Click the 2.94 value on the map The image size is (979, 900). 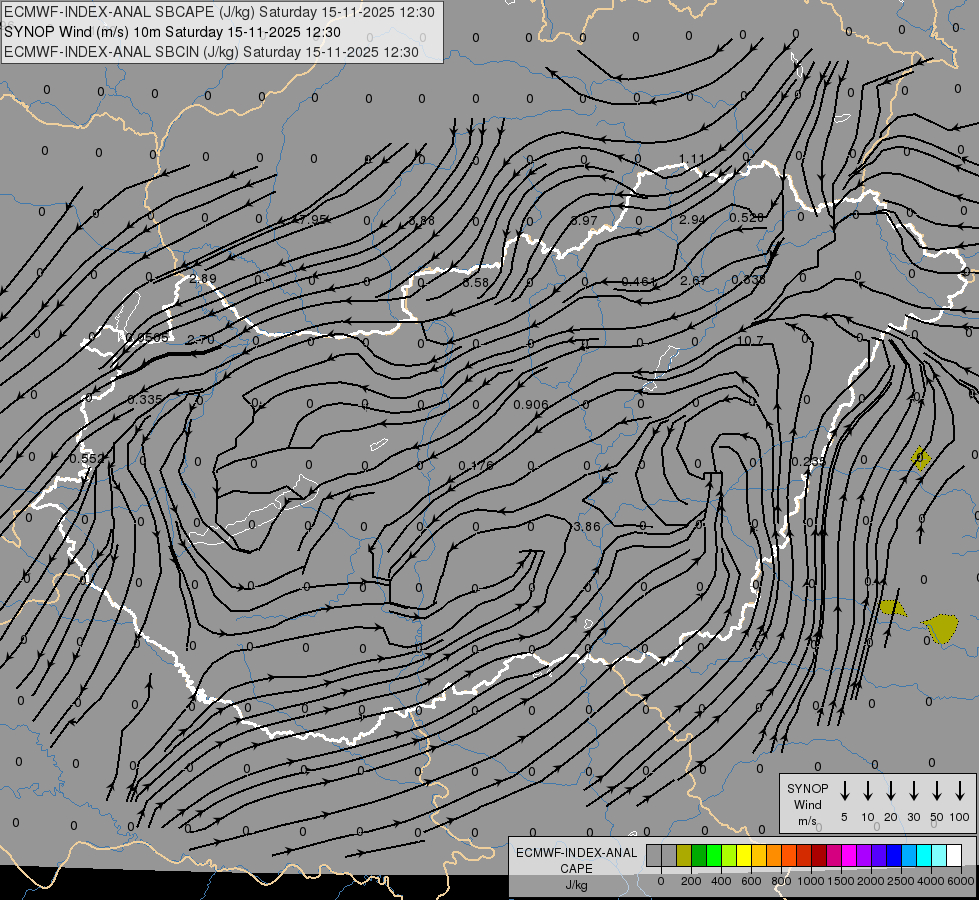point(692,220)
